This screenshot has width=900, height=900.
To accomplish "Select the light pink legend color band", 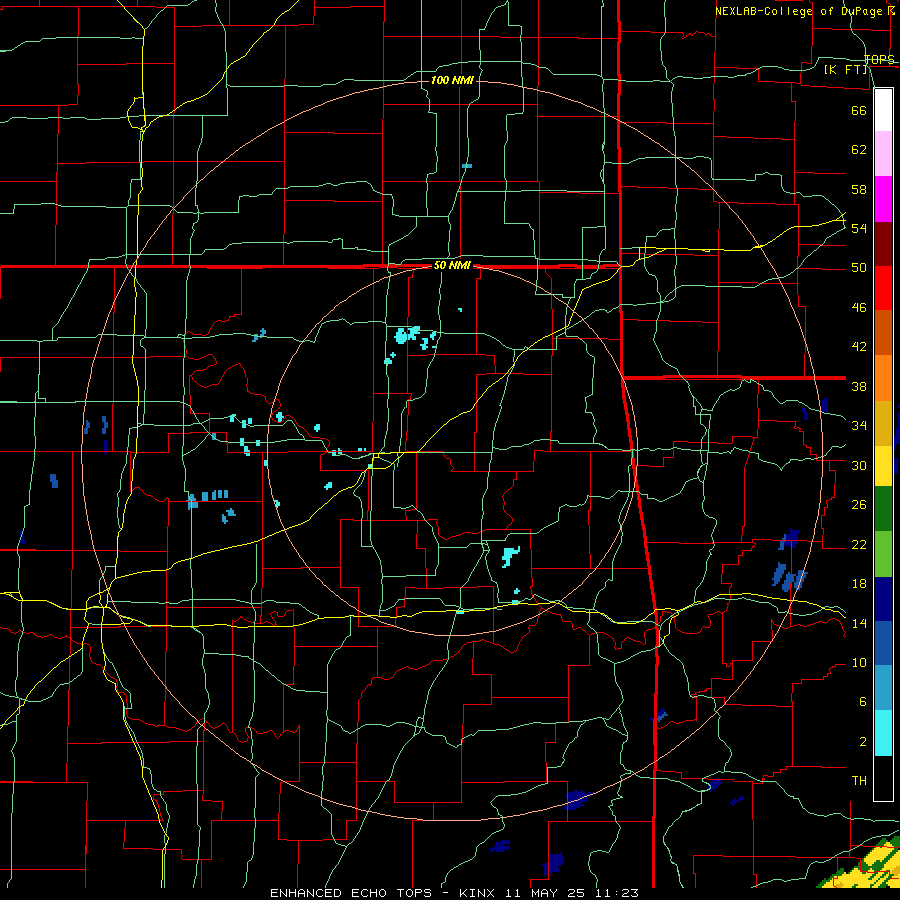I will [883, 154].
